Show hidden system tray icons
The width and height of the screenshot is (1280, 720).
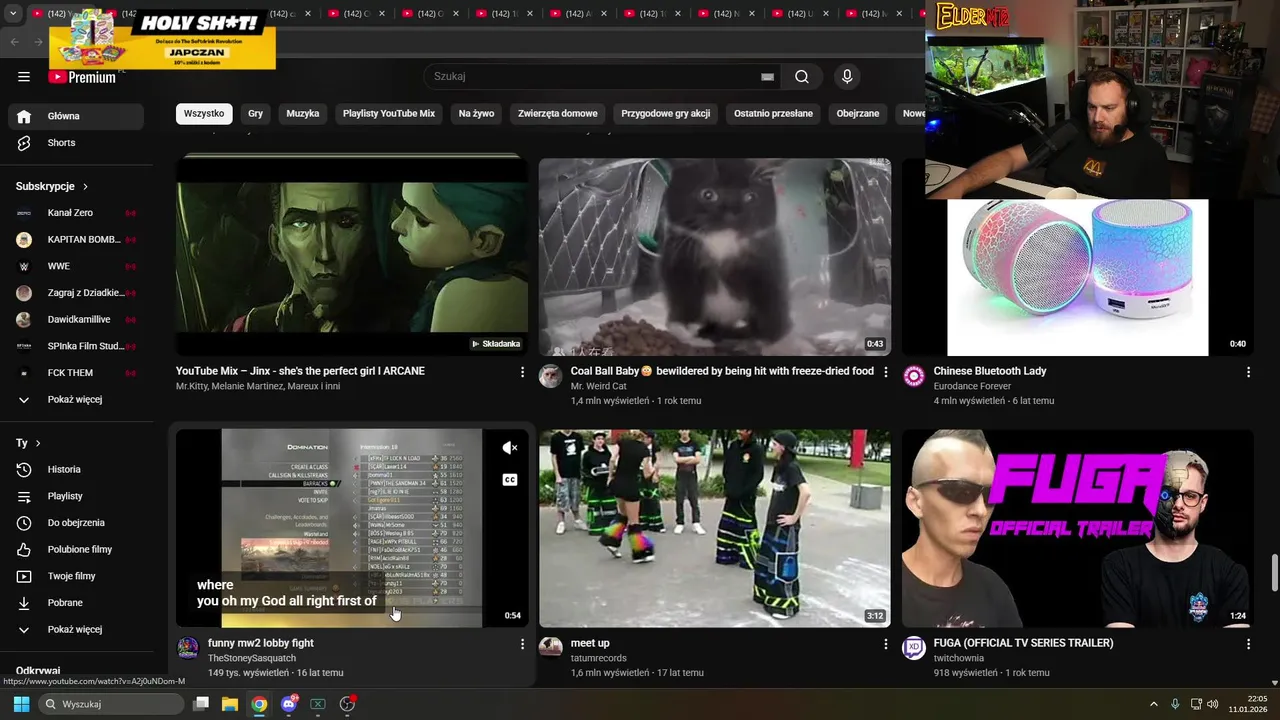click(x=1153, y=704)
